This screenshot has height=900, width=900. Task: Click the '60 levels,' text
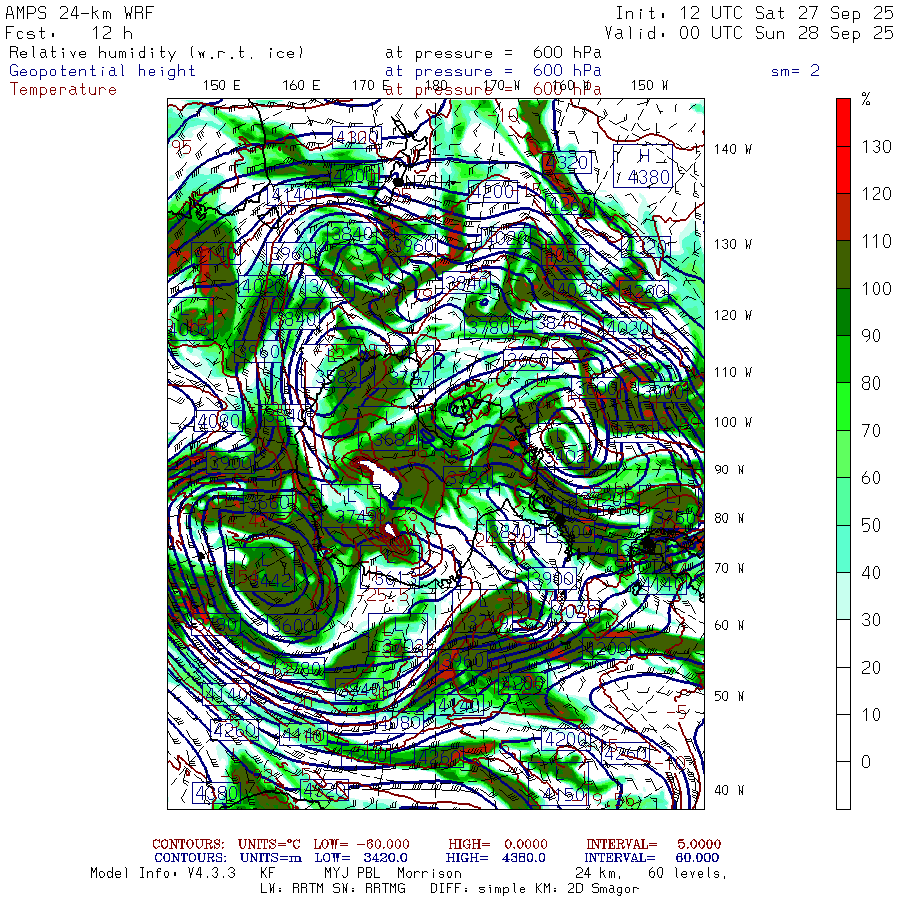pos(688,873)
